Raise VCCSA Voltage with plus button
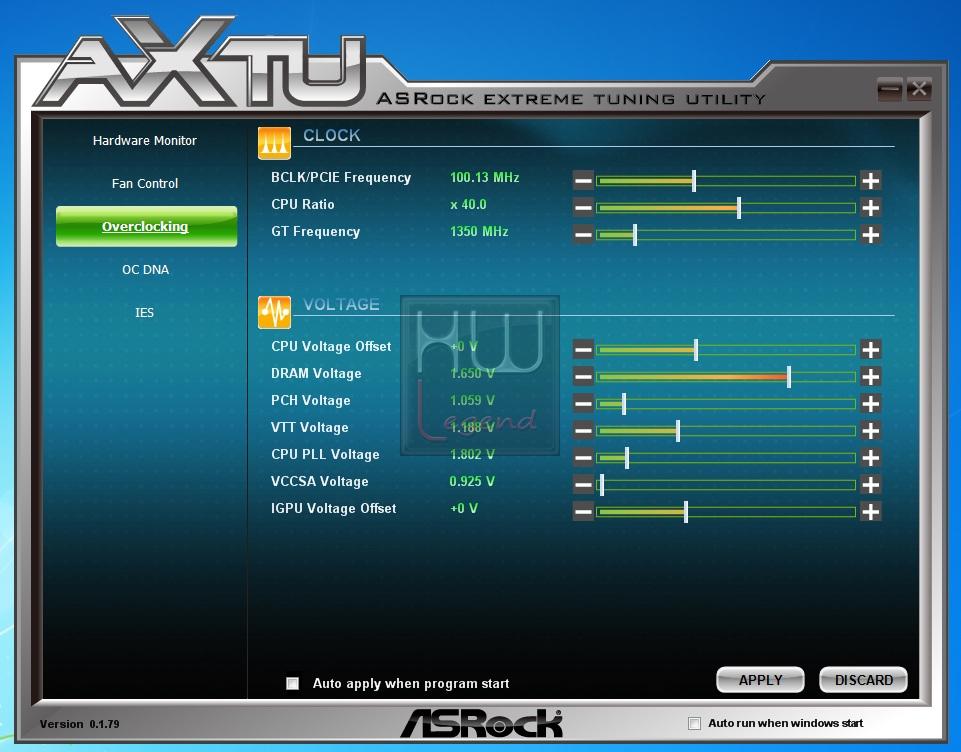 [870, 485]
